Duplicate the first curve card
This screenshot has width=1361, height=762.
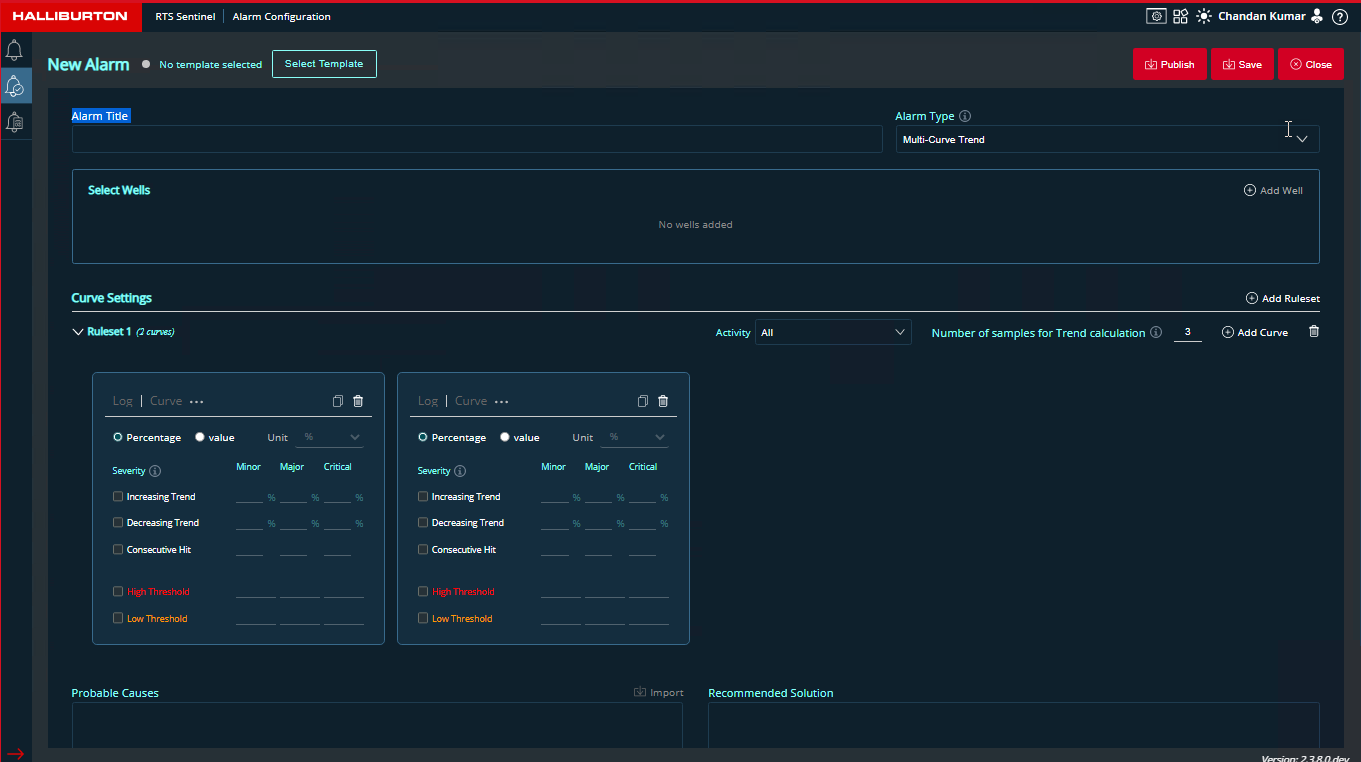pos(338,401)
